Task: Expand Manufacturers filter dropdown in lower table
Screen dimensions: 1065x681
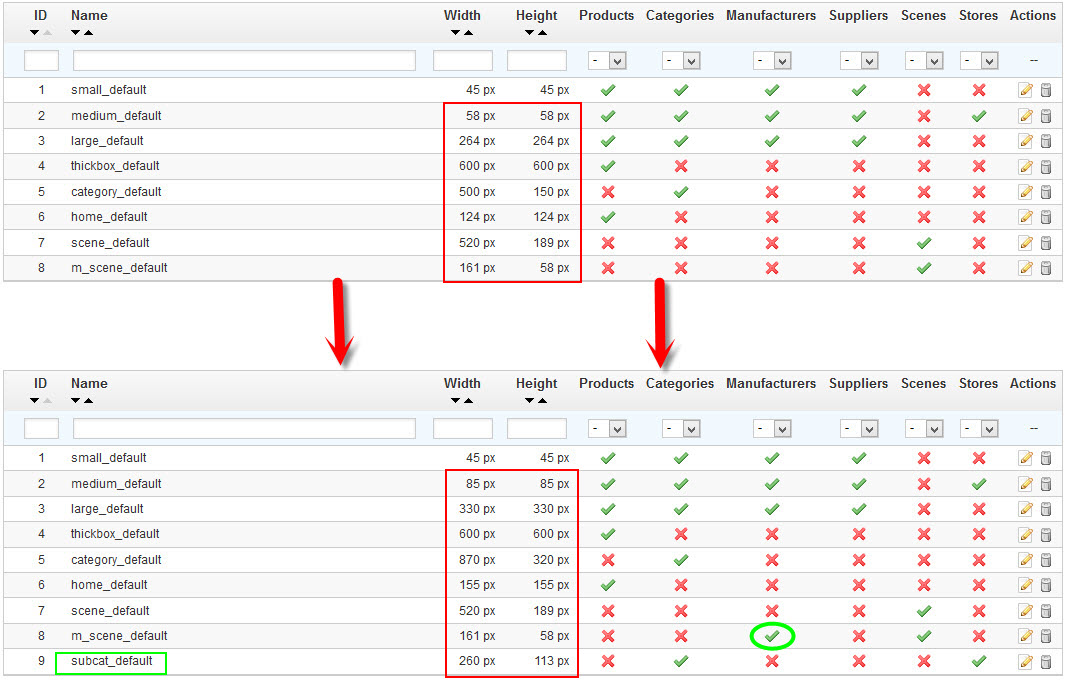Action: (x=771, y=429)
